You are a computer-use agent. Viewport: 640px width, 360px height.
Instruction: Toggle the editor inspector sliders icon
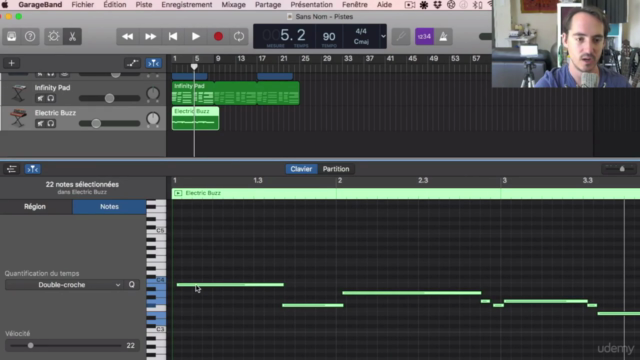tap(11, 169)
